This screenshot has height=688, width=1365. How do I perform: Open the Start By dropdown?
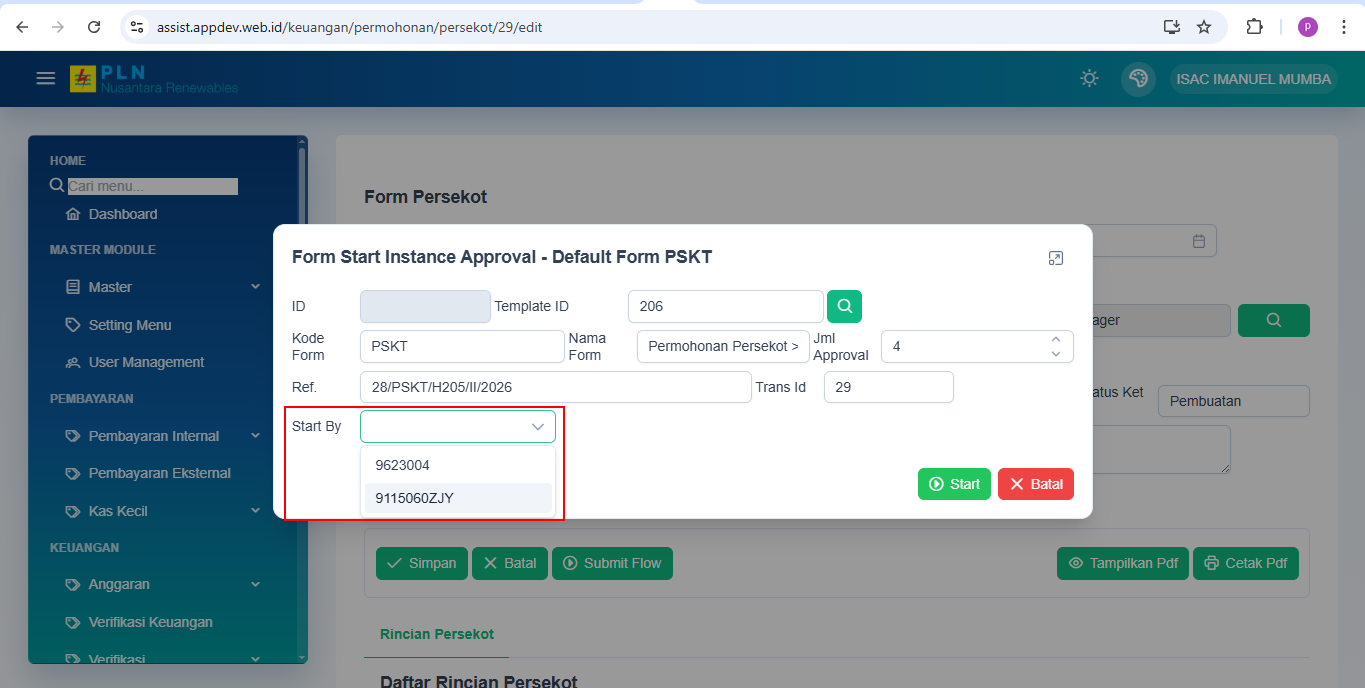[458, 426]
